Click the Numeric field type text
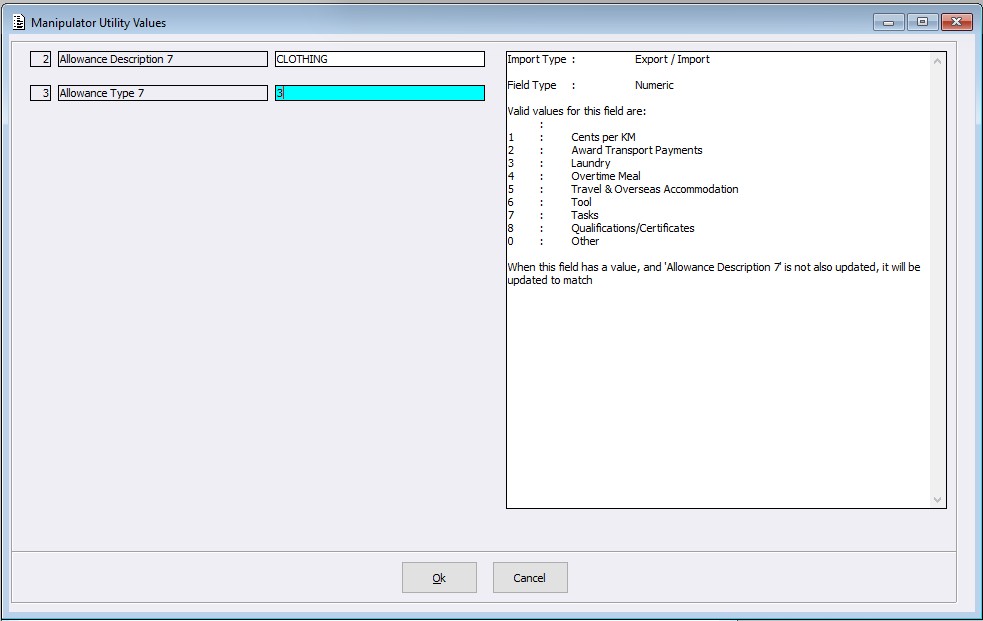This screenshot has height=621, width=983. 654,85
